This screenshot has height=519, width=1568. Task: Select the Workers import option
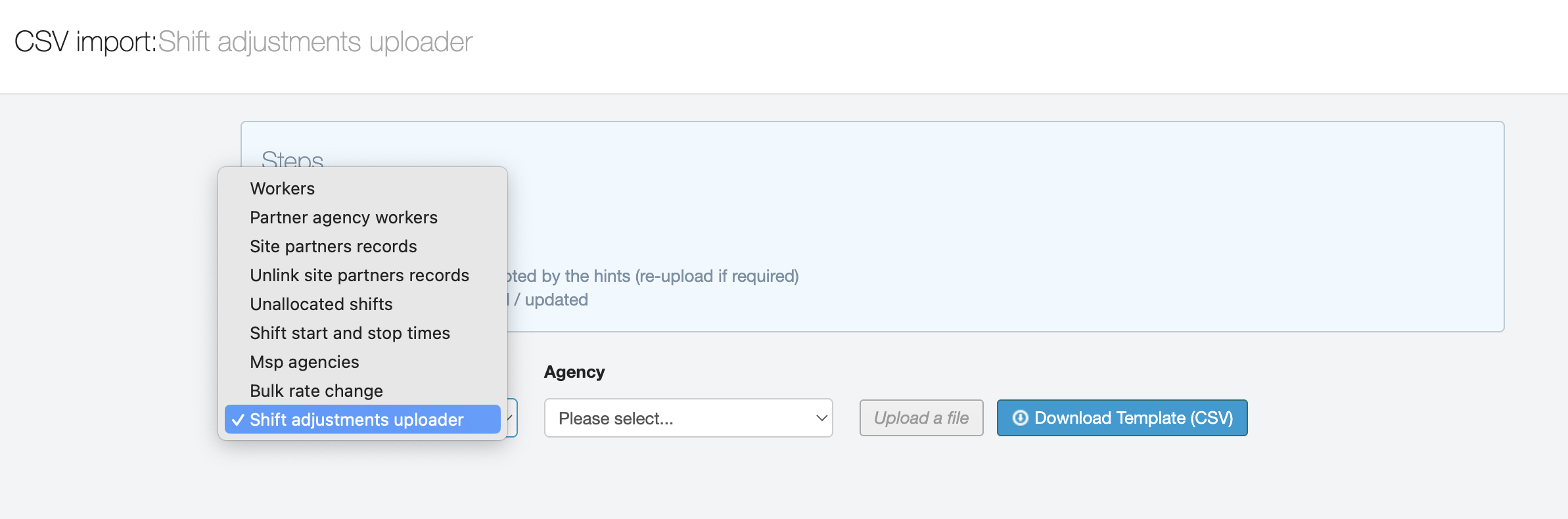283,189
